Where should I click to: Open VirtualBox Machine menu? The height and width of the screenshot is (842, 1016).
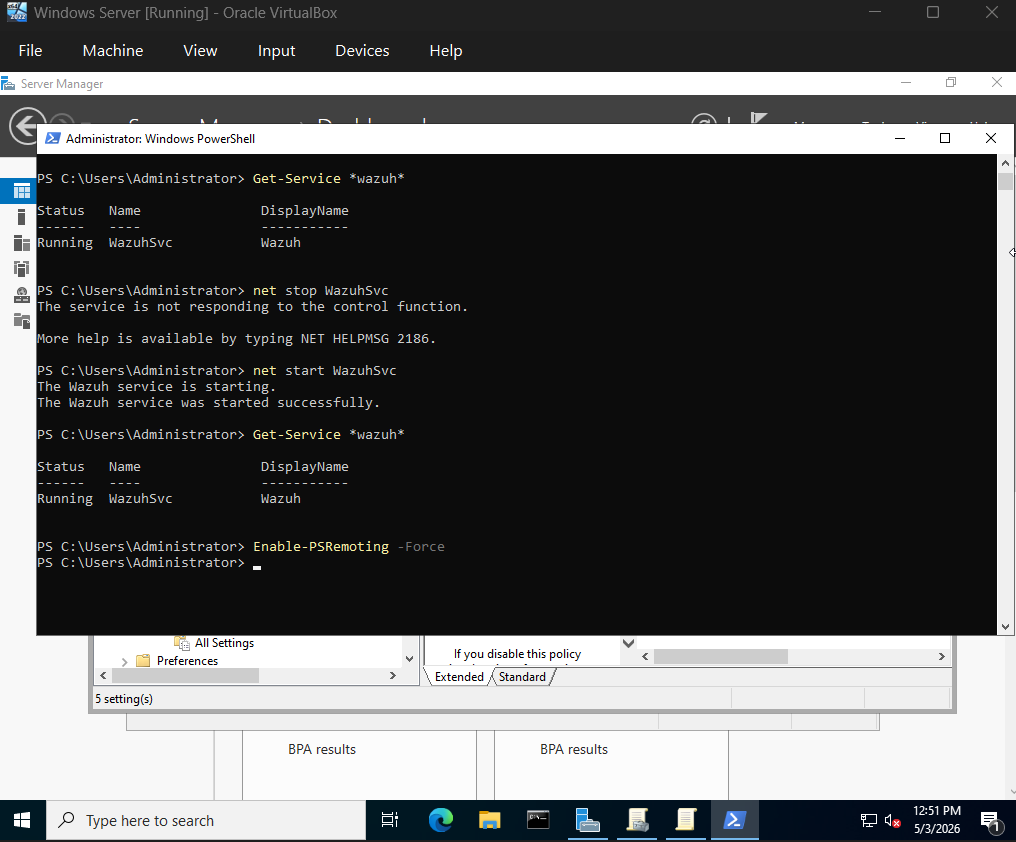coord(113,51)
